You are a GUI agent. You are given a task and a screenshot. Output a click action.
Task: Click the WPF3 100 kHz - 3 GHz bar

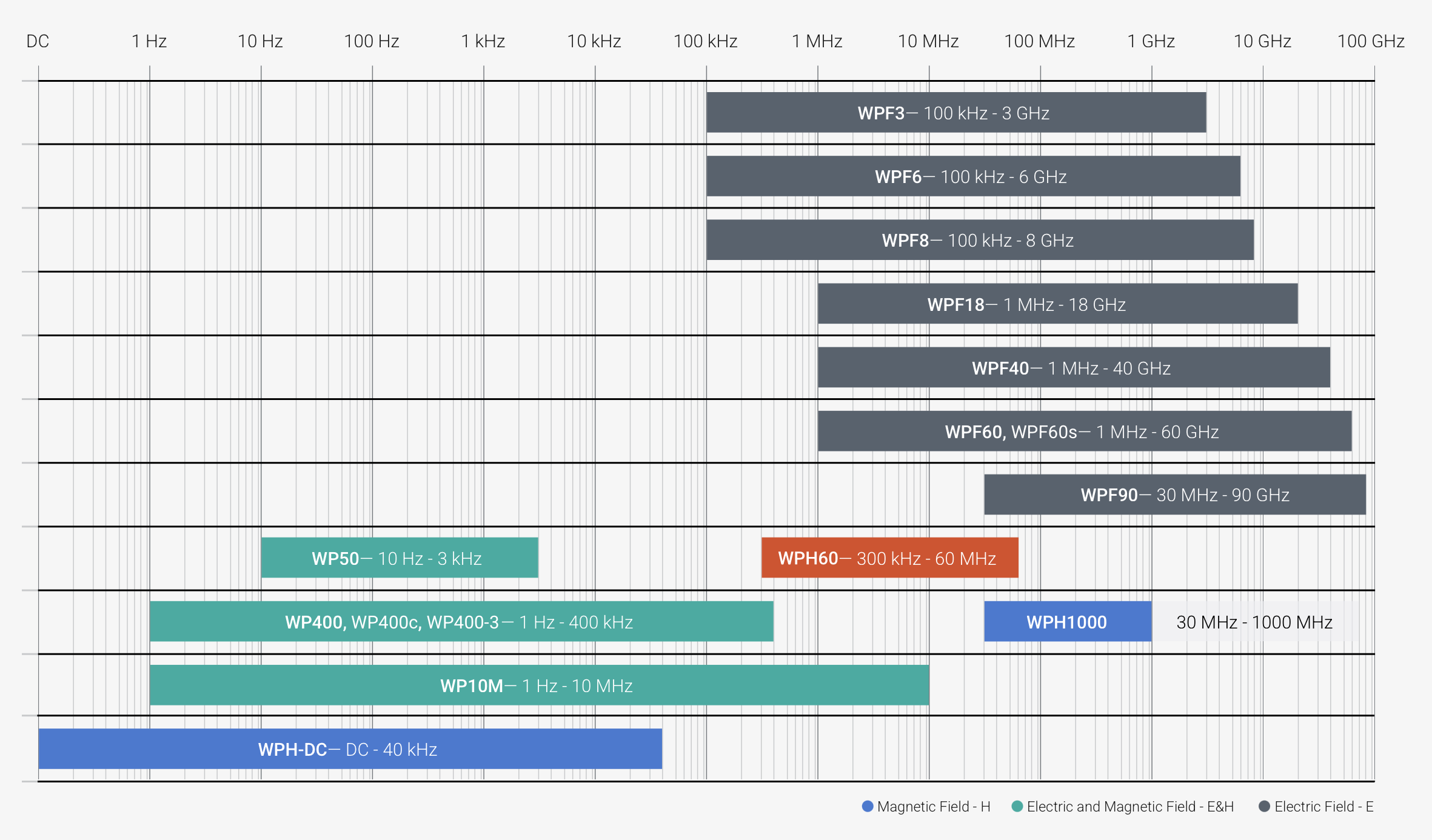[955, 113]
